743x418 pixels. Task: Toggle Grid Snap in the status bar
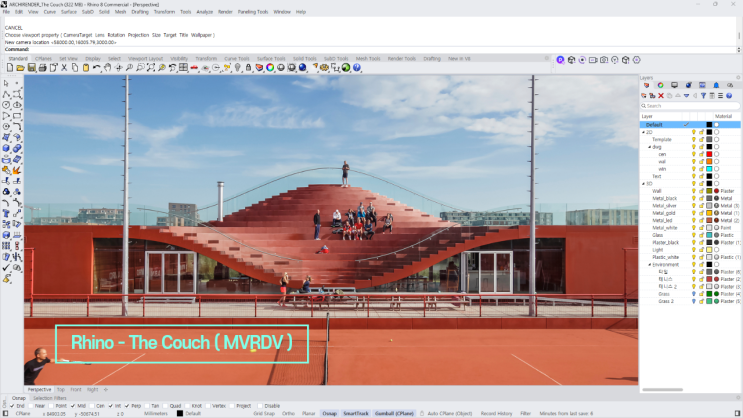tap(264, 413)
